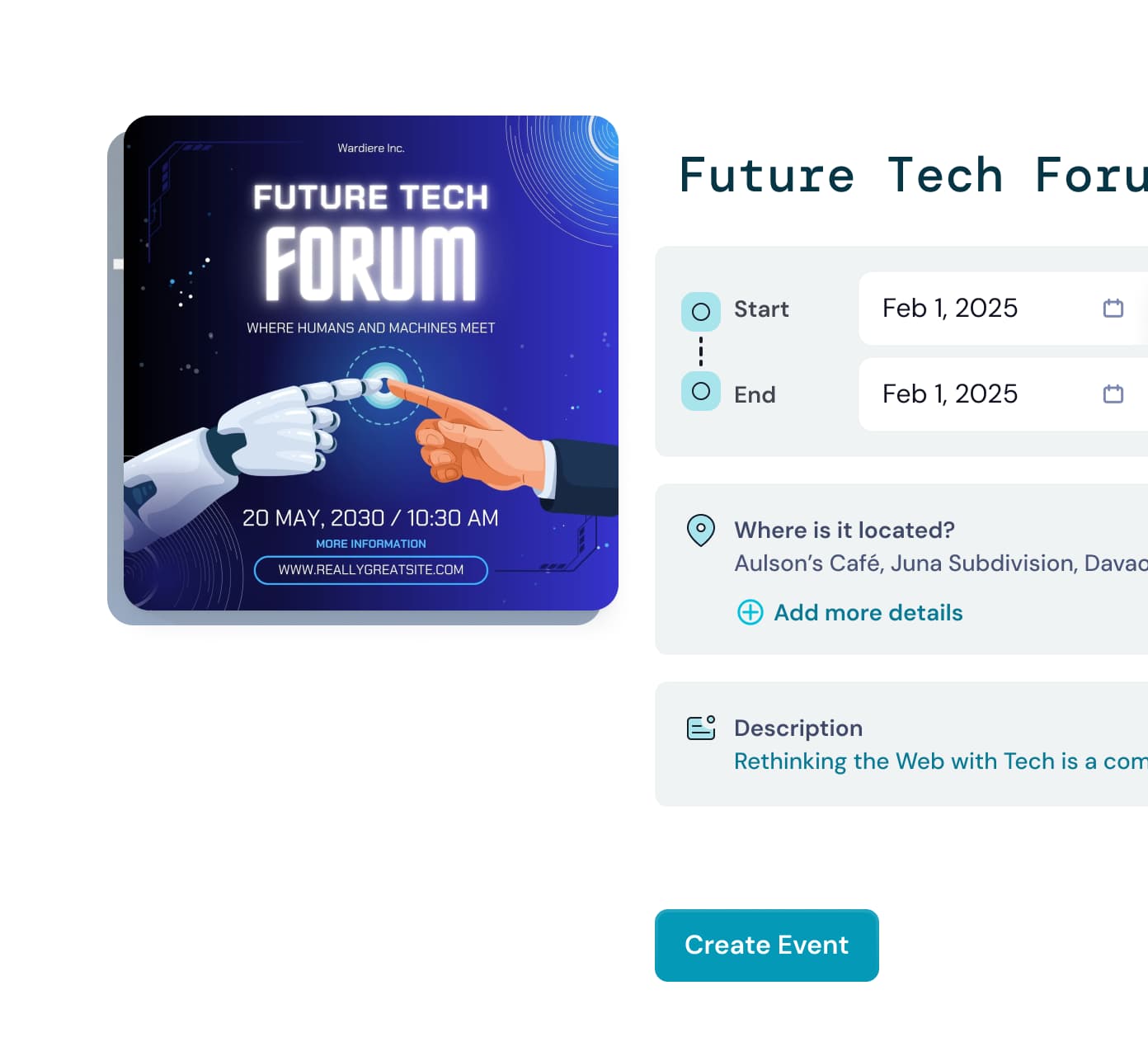Click the Wardiere Inc. text on the poster
1148x1056 pixels.
371,148
